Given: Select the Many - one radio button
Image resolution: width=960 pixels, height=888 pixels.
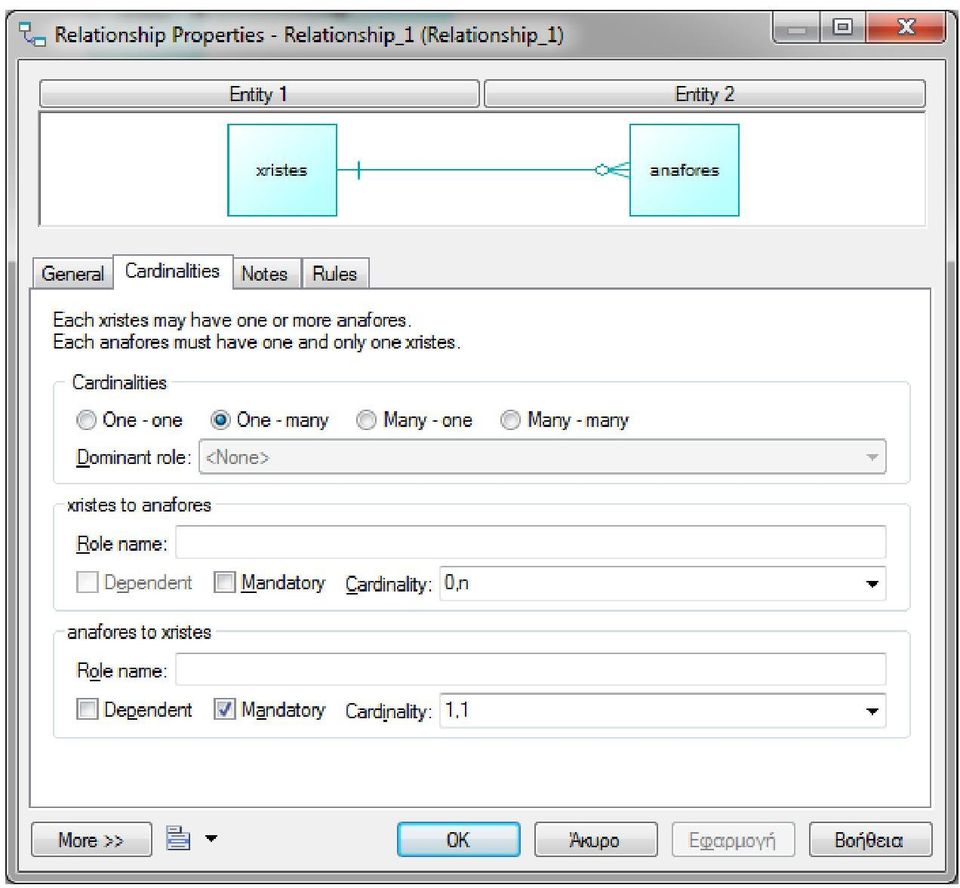Looking at the screenshot, I should (366, 420).
